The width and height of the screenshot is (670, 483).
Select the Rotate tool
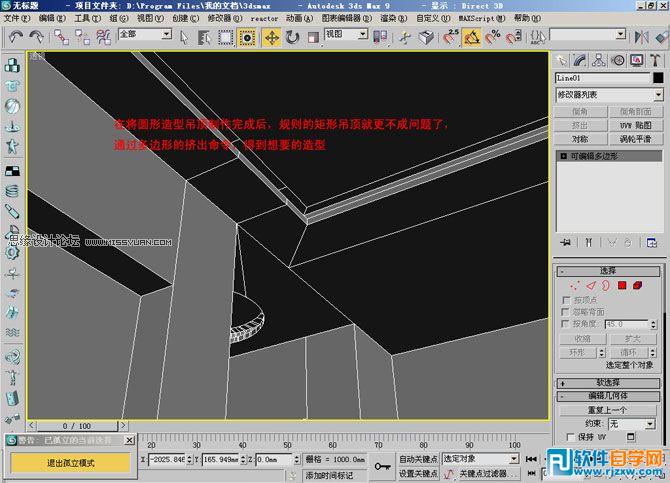click(x=292, y=37)
